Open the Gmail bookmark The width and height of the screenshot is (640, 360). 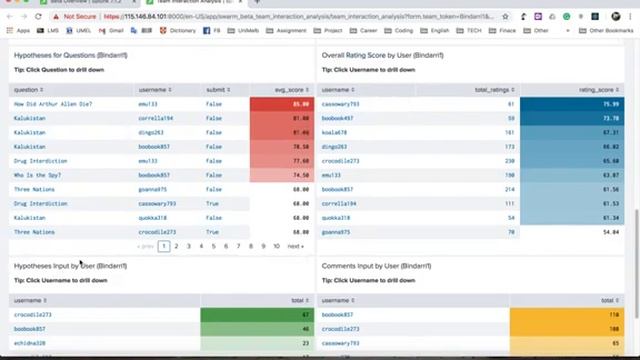point(111,31)
